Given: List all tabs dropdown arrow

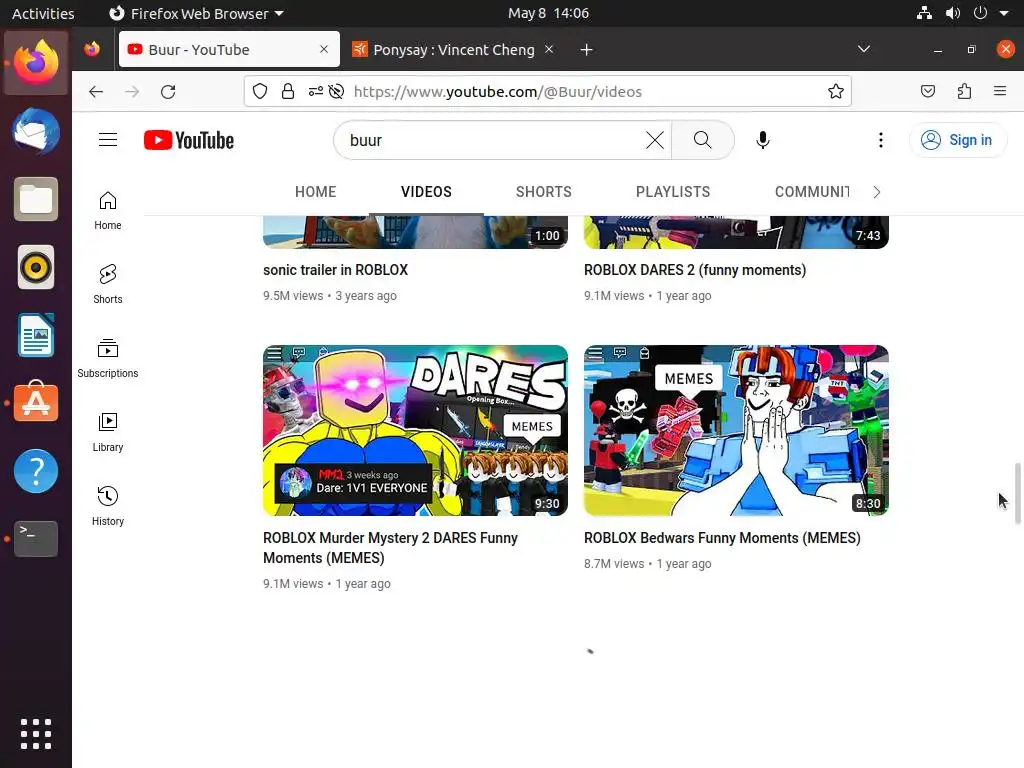Looking at the screenshot, I should [863, 49].
